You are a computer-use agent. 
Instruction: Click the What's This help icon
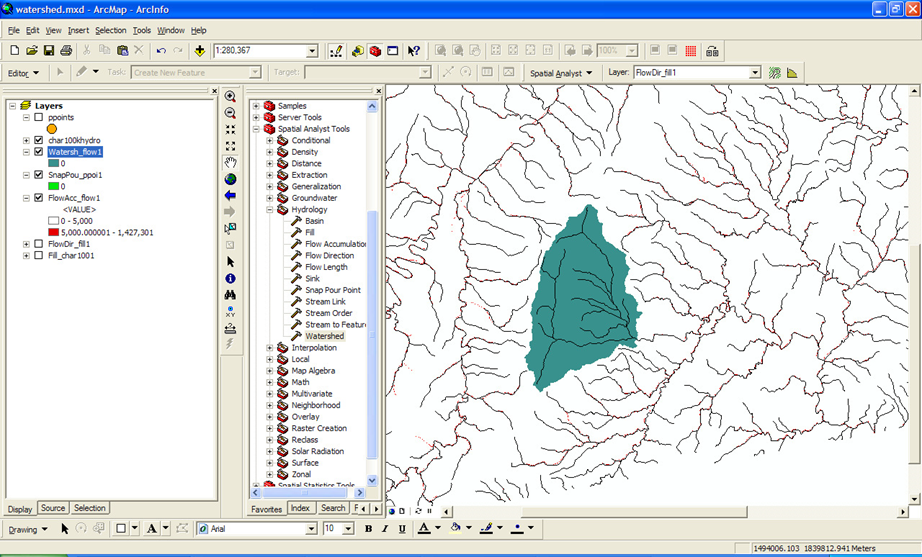414,51
